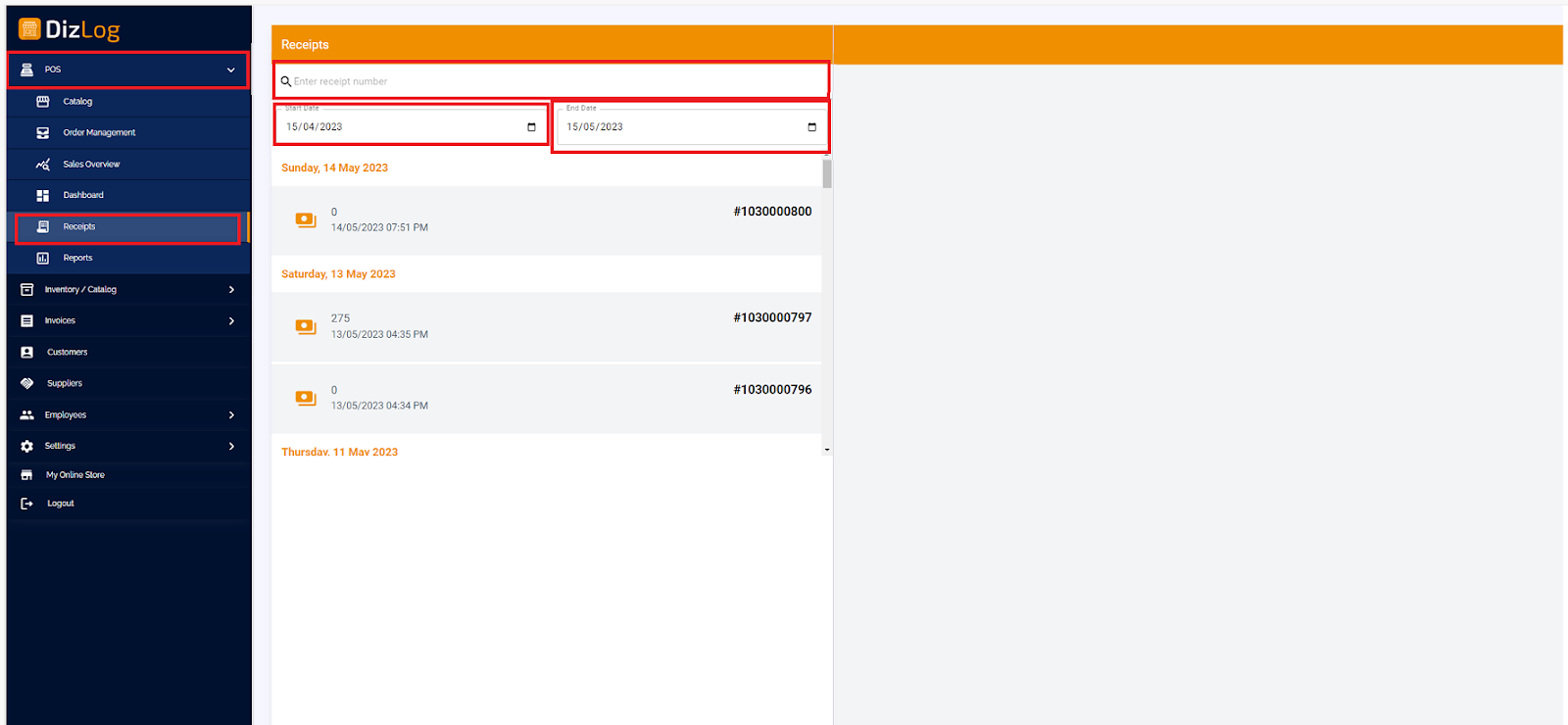Click the Employees people icon

coord(27,415)
